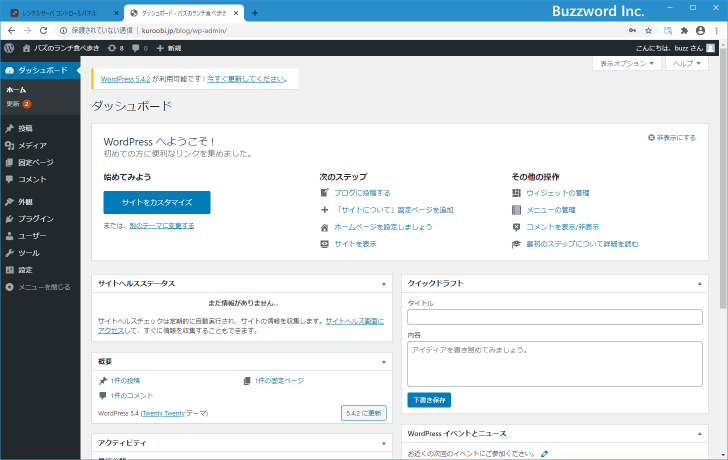
Task: Click 別のテーマに変更する link
Action: click(x=162, y=226)
